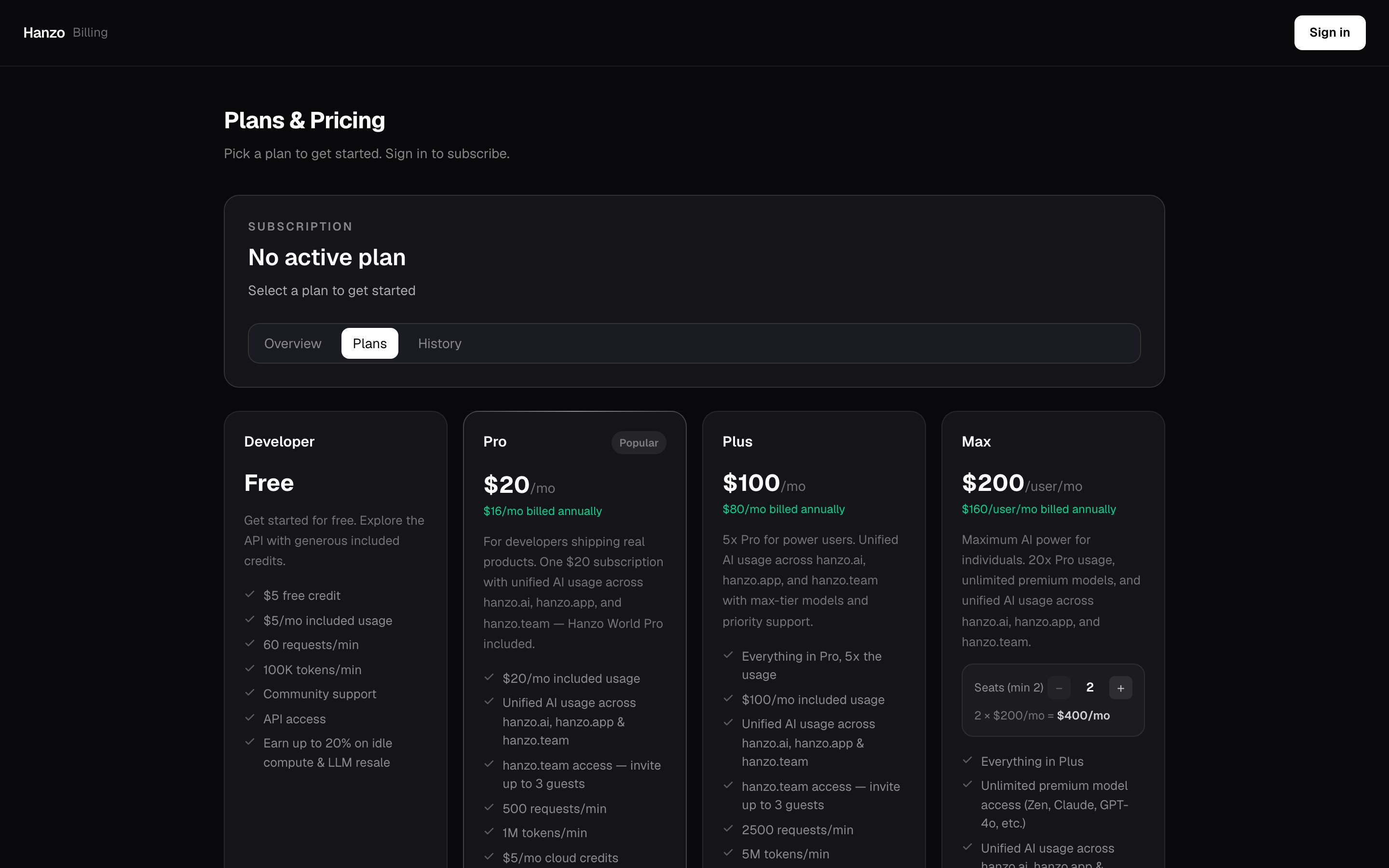Click the Sign in button

(x=1329, y=33)
